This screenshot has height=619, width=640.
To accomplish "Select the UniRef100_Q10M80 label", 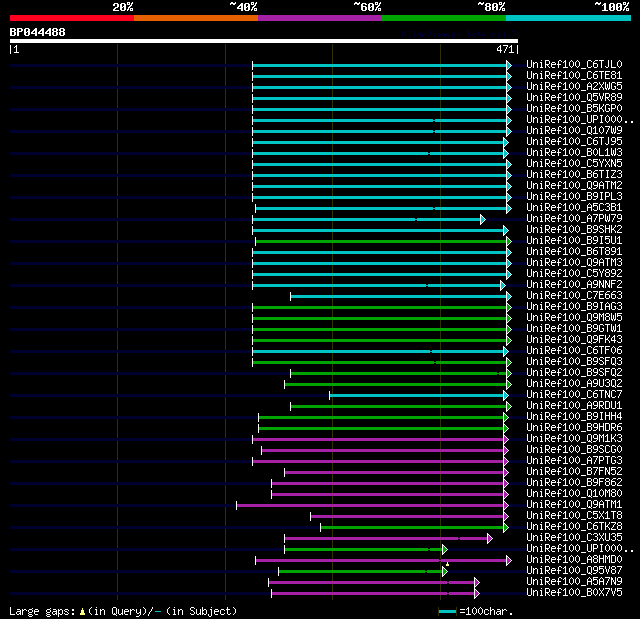I will click(x=574, y=494).
